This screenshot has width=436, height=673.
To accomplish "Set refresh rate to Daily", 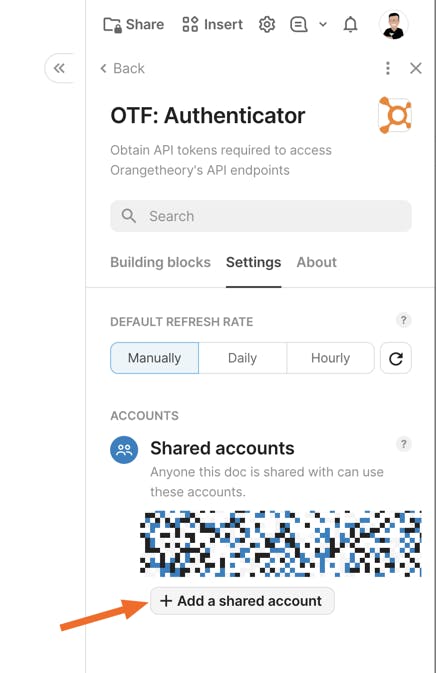I will tap(242, 358).
